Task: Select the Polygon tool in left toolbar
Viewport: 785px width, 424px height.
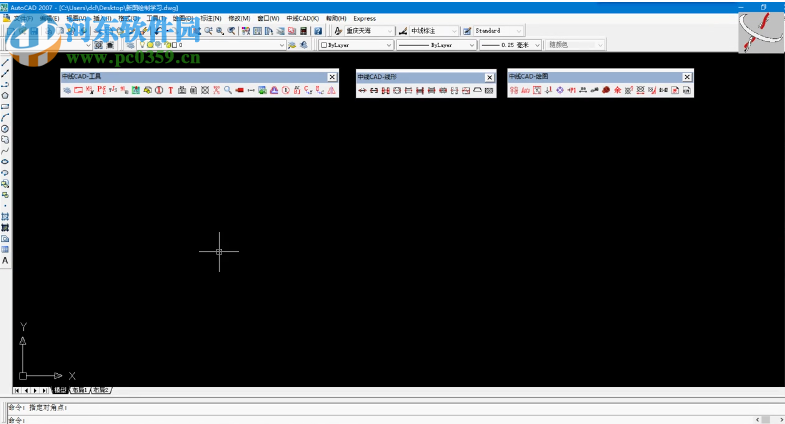Action: point(5,95)
